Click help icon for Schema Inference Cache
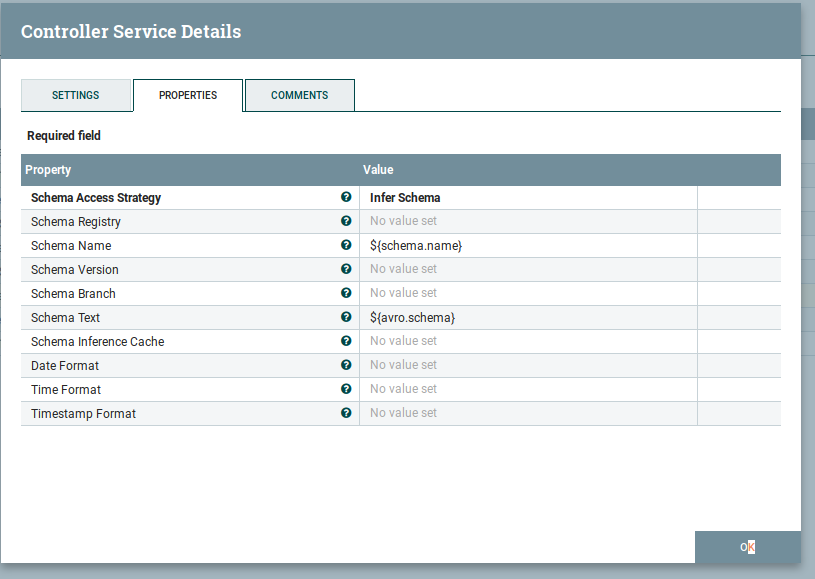 coord(346,341)
